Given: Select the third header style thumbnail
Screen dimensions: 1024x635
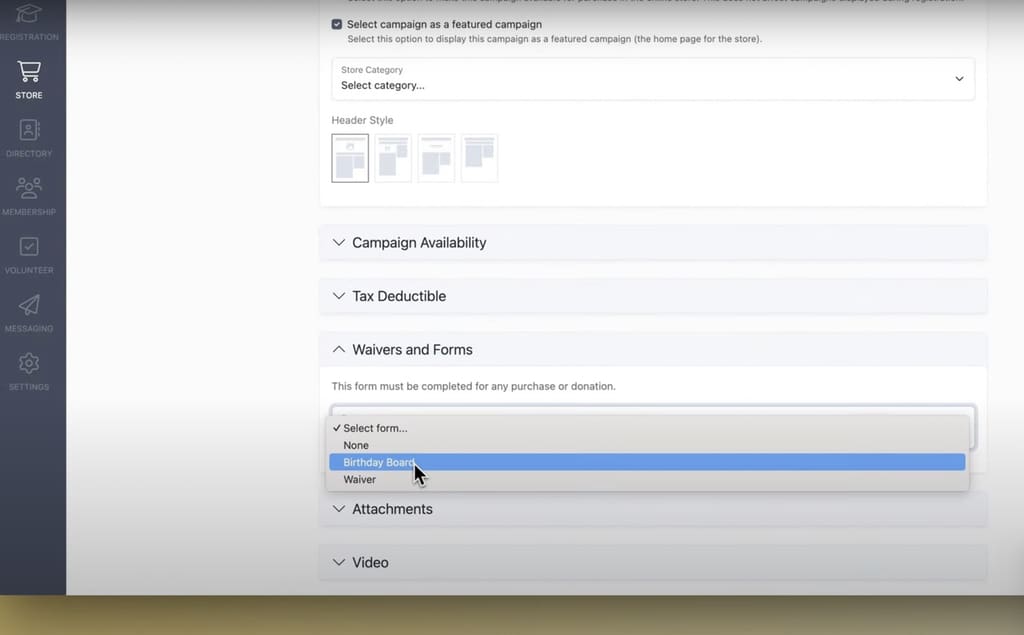Looking at the screenshot, I should pyautogui.click(x=436, y=158).
